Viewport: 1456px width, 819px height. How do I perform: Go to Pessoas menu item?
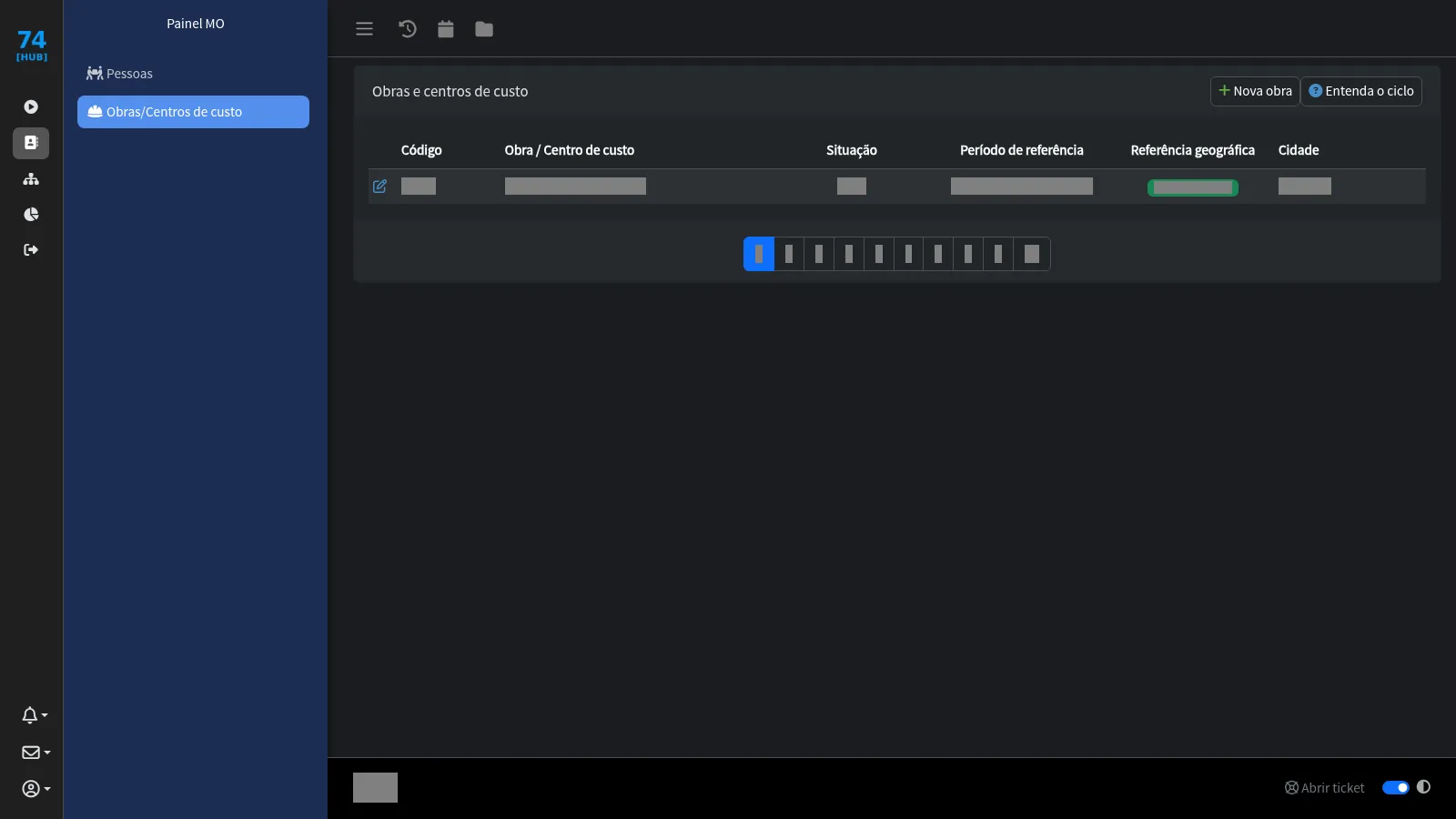coord(193,74)
